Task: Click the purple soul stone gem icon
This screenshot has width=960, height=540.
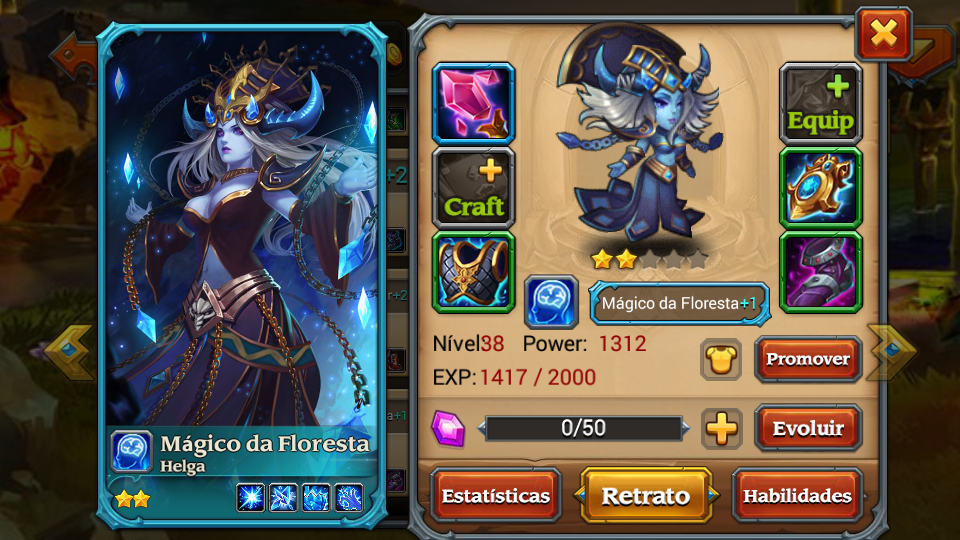Action: click(x=448, y=428)
